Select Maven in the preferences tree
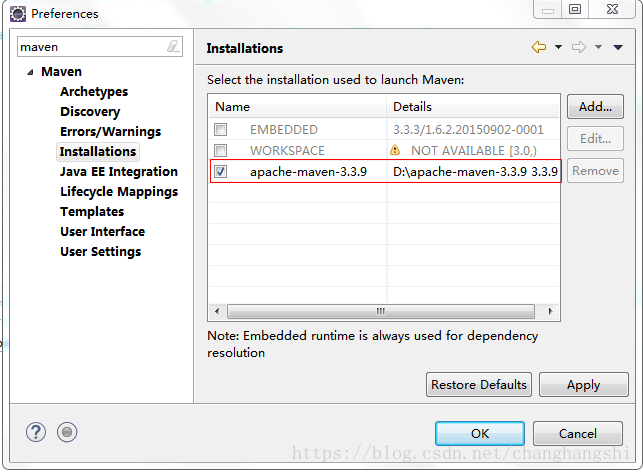 [x=62, y=72]
